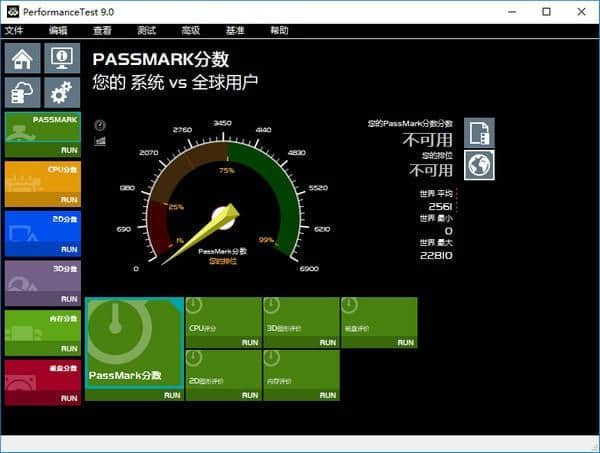Click the save results document icon

click(x=479, y=133)
